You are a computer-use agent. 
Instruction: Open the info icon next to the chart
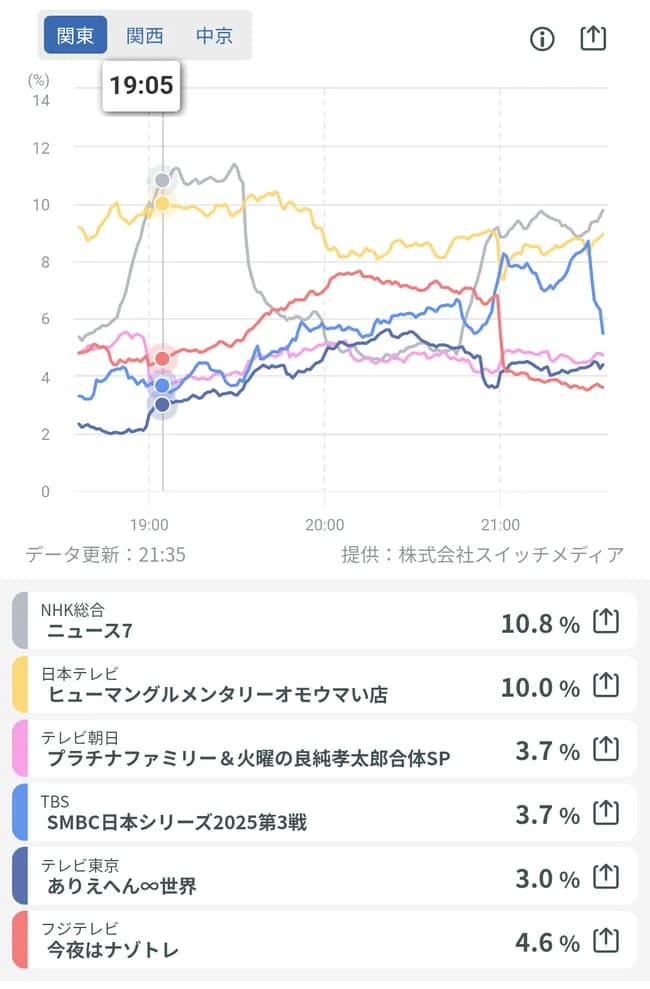pos(541,37)
